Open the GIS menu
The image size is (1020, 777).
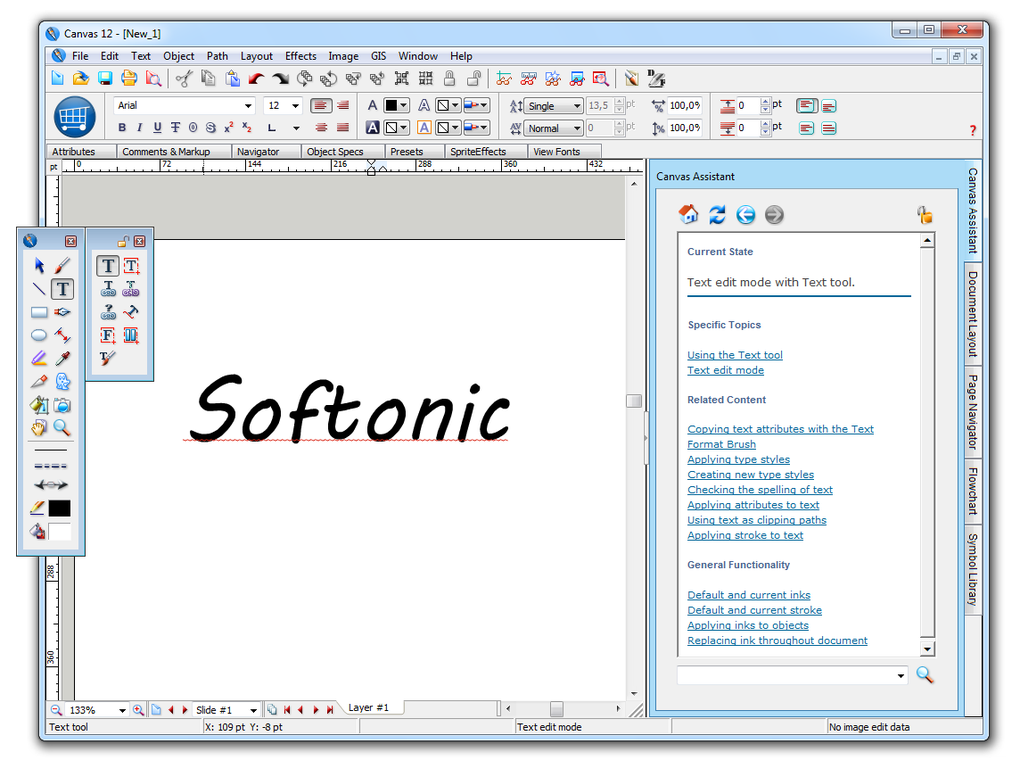[x=379, y=56]
